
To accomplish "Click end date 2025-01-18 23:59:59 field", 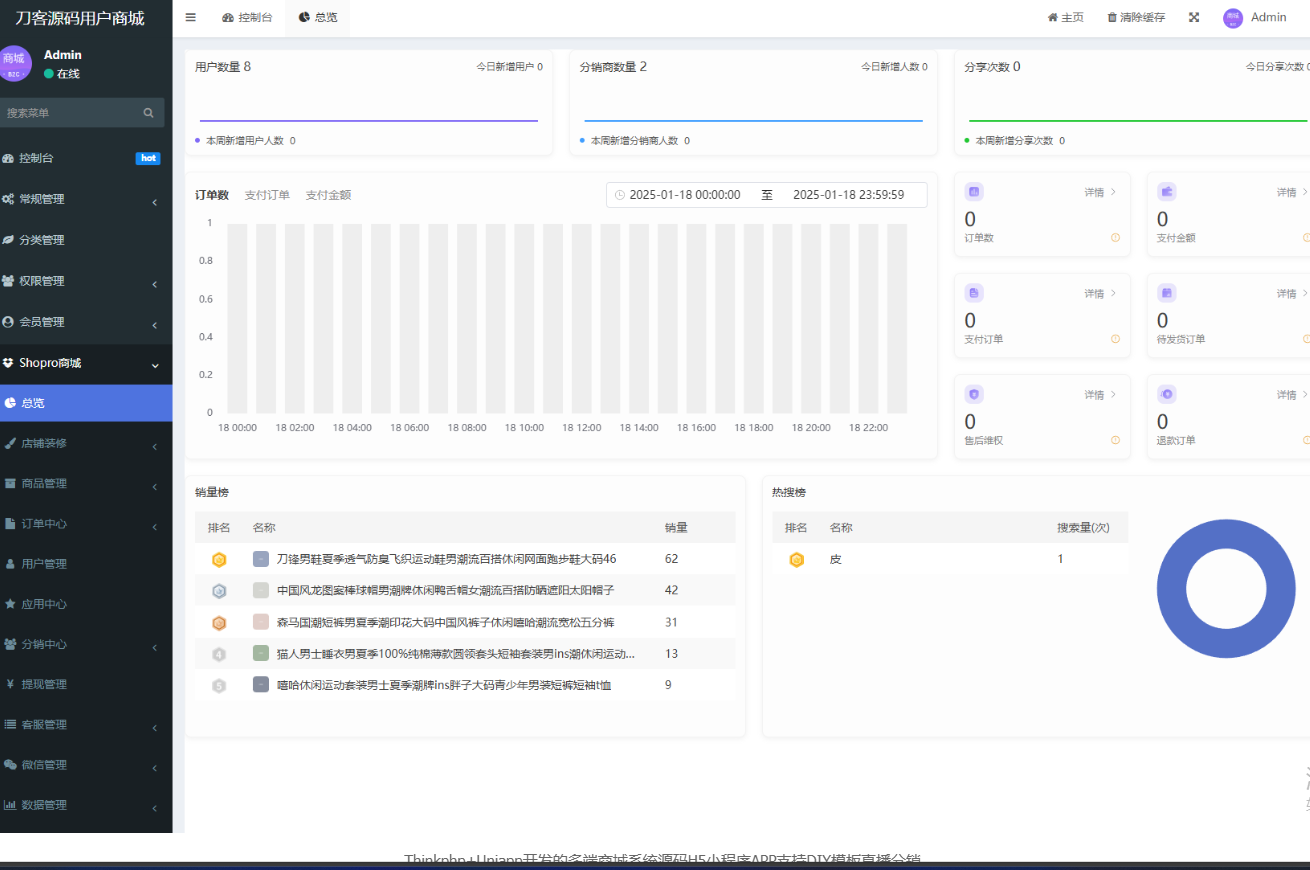I will point(849,195).
